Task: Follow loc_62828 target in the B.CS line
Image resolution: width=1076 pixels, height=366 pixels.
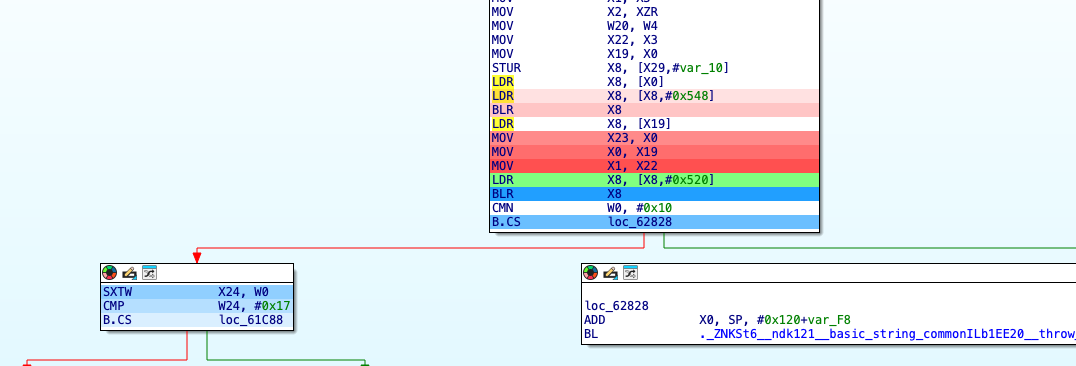Action: pos(640,222)
